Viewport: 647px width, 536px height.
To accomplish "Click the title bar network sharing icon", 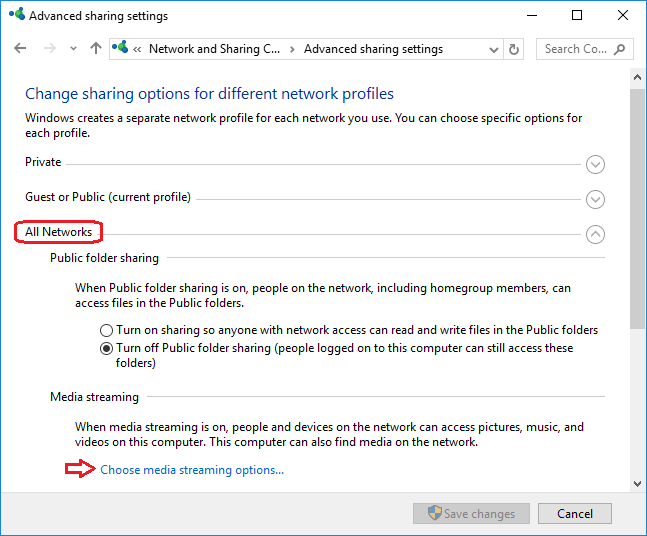I will click(17, 16).
